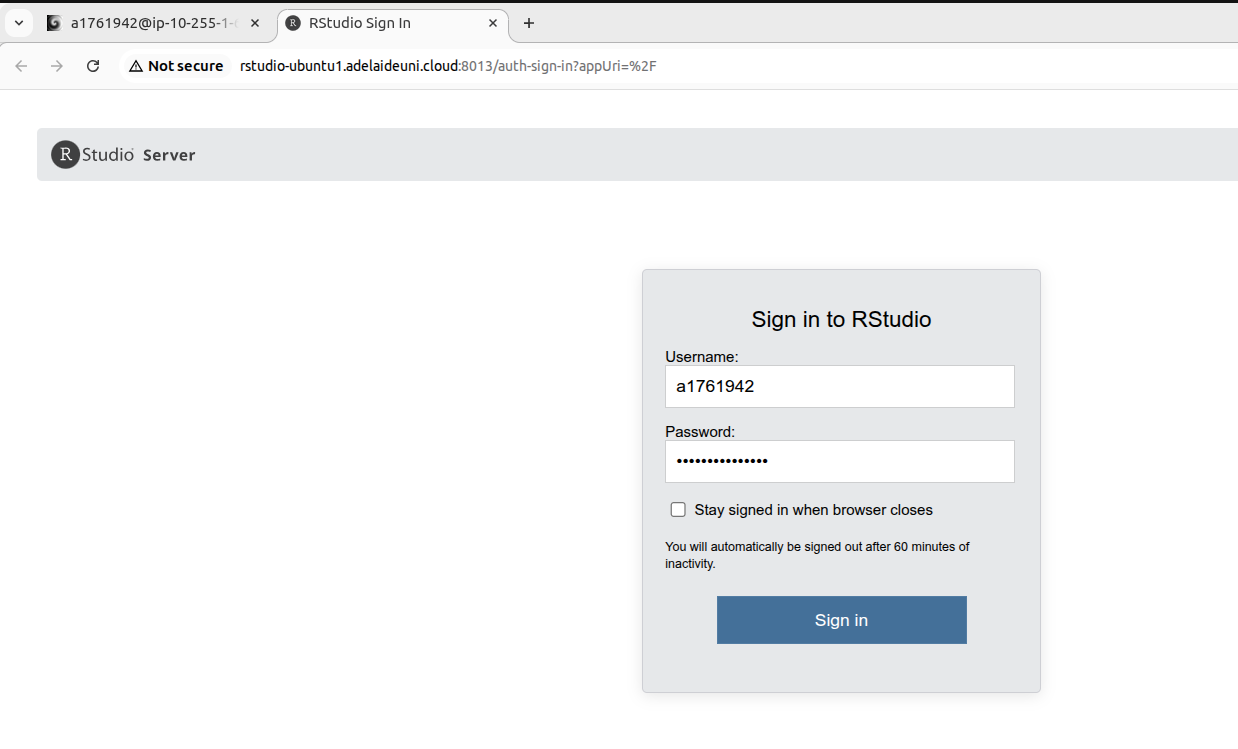Screen dimensions: 1238x749
Task: Reload the current page
Action: click(93, 66)
